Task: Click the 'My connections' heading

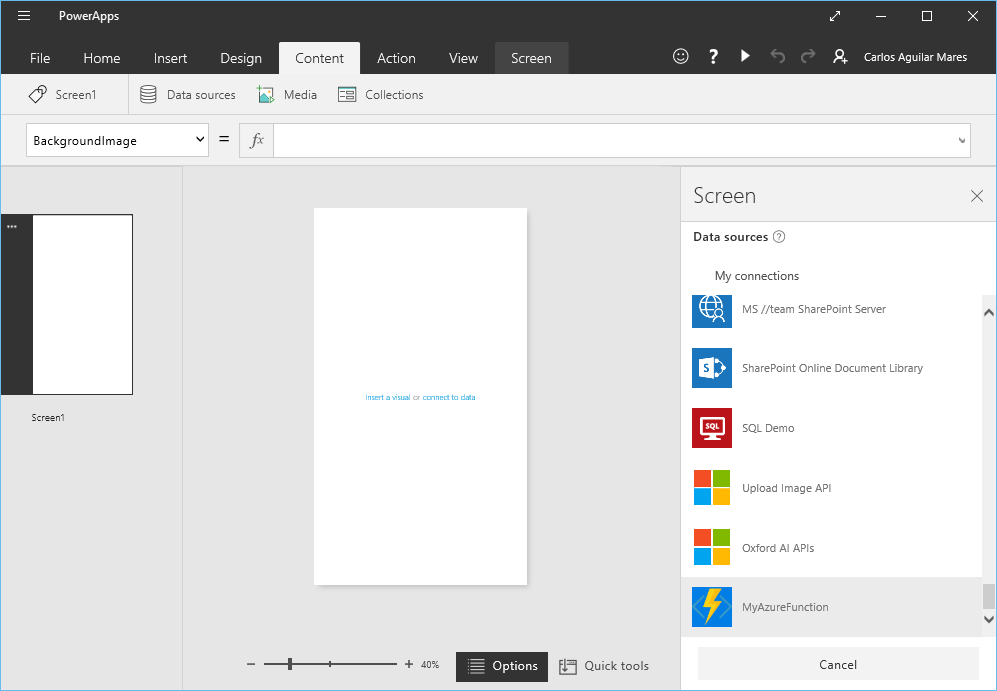Action: (757, 276)
